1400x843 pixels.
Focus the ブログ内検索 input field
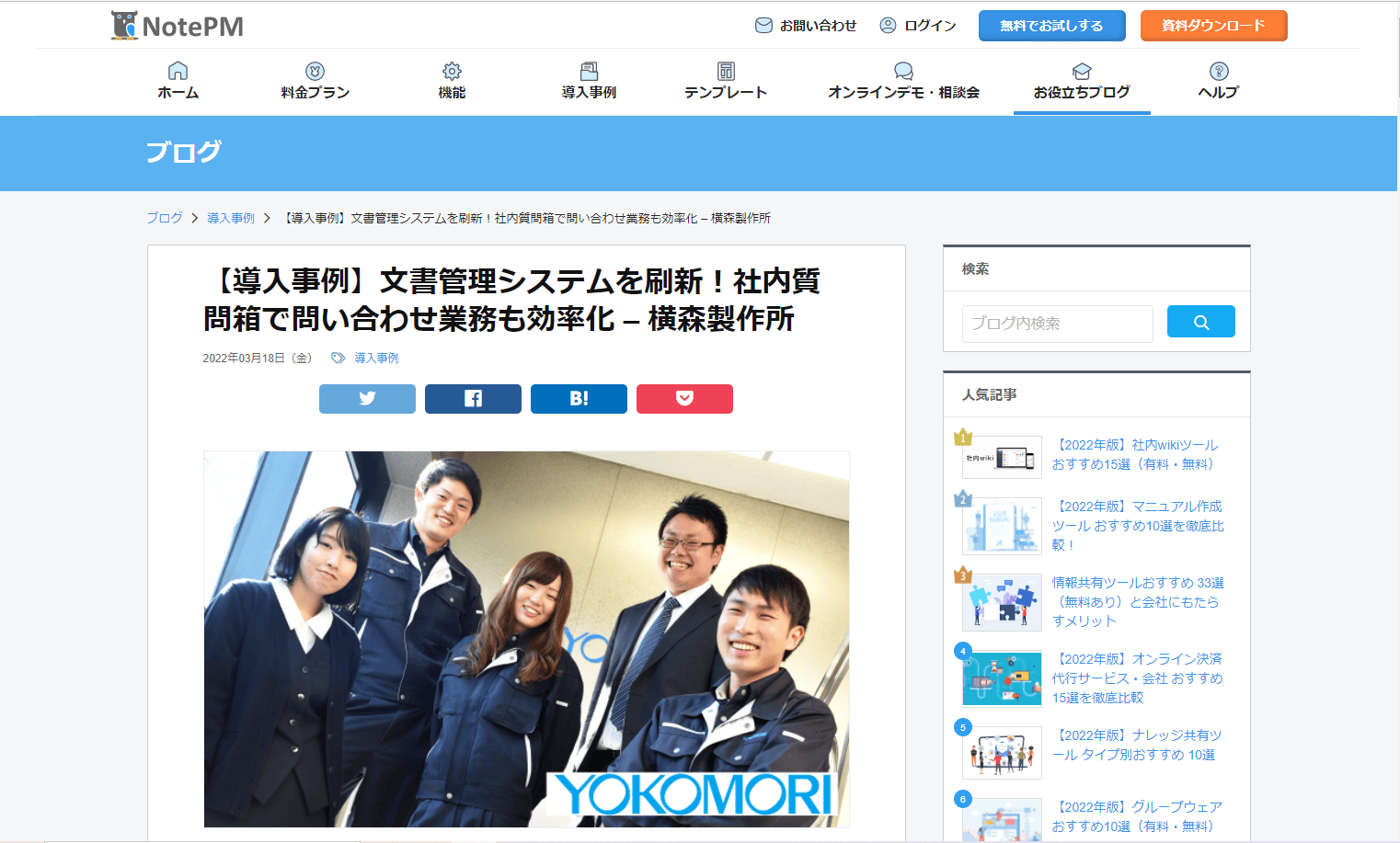pos(1058,324)
